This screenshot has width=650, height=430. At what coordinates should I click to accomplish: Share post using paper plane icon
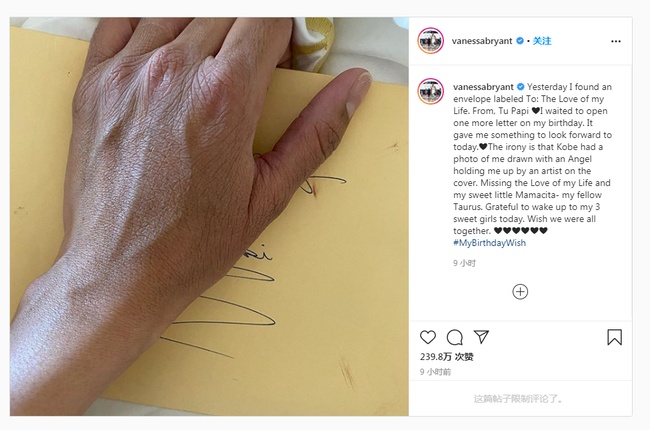pyautogui.click(x=481, y=337)
